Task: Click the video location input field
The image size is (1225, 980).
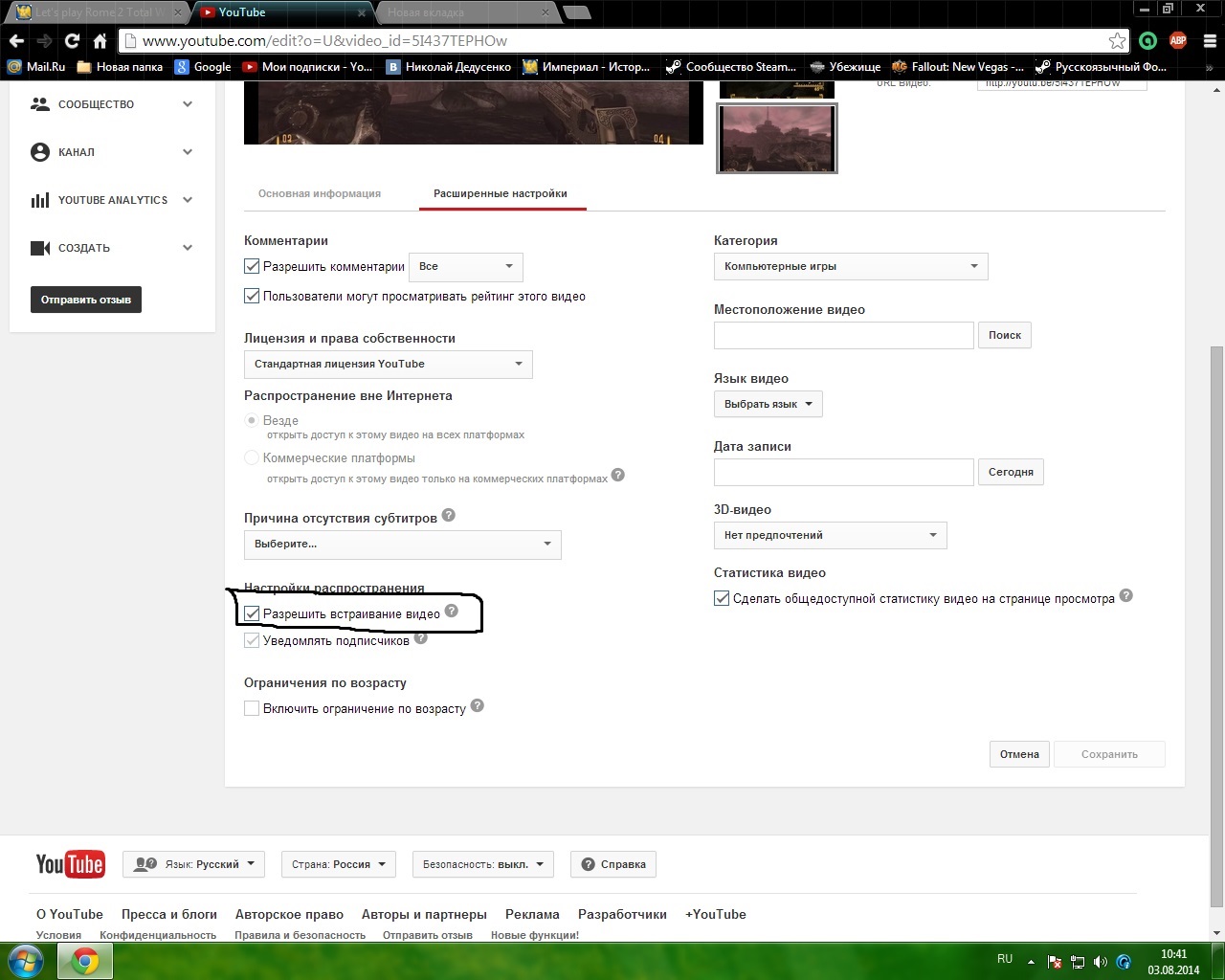Action: [843, 335]
